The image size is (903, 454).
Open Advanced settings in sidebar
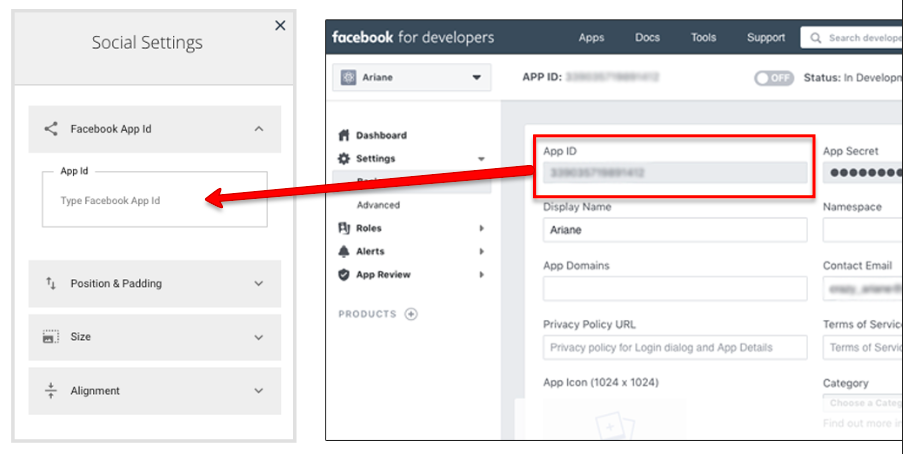point(378,205)
